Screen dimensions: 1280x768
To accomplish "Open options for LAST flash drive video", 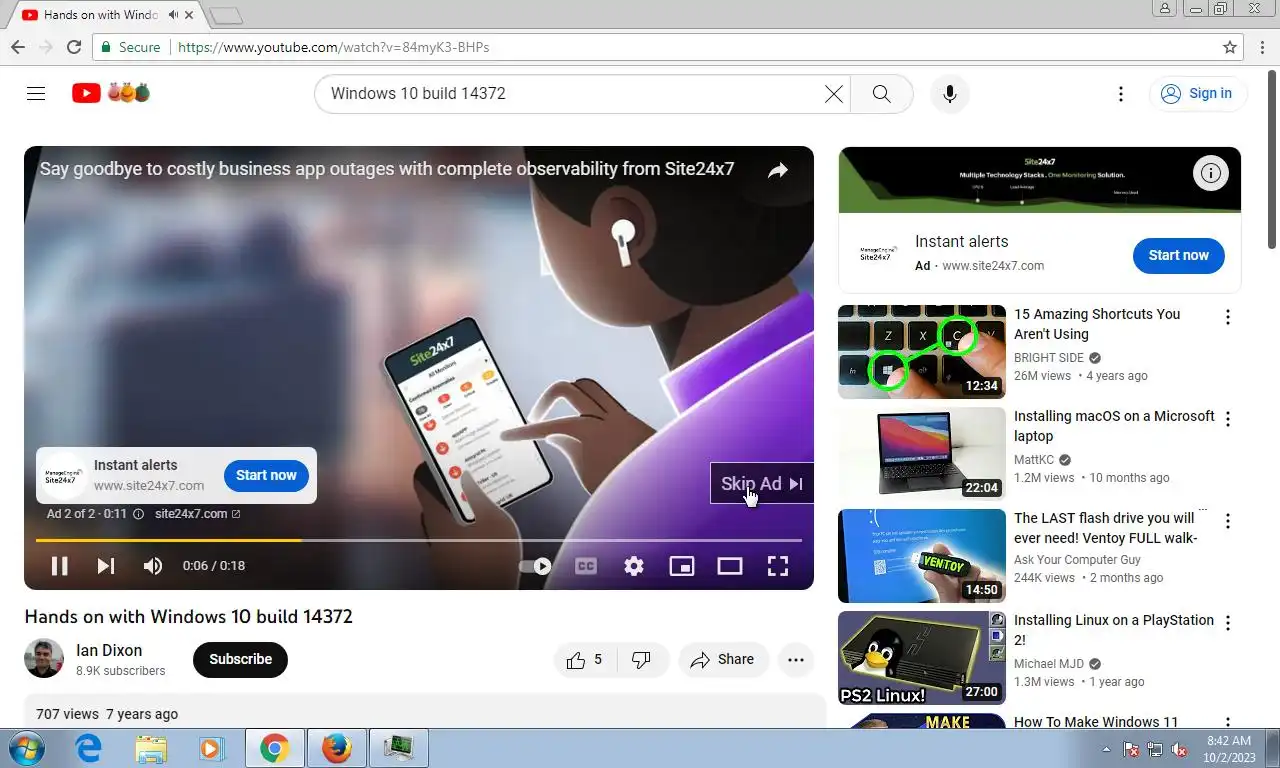I will tap(1227, 521).
